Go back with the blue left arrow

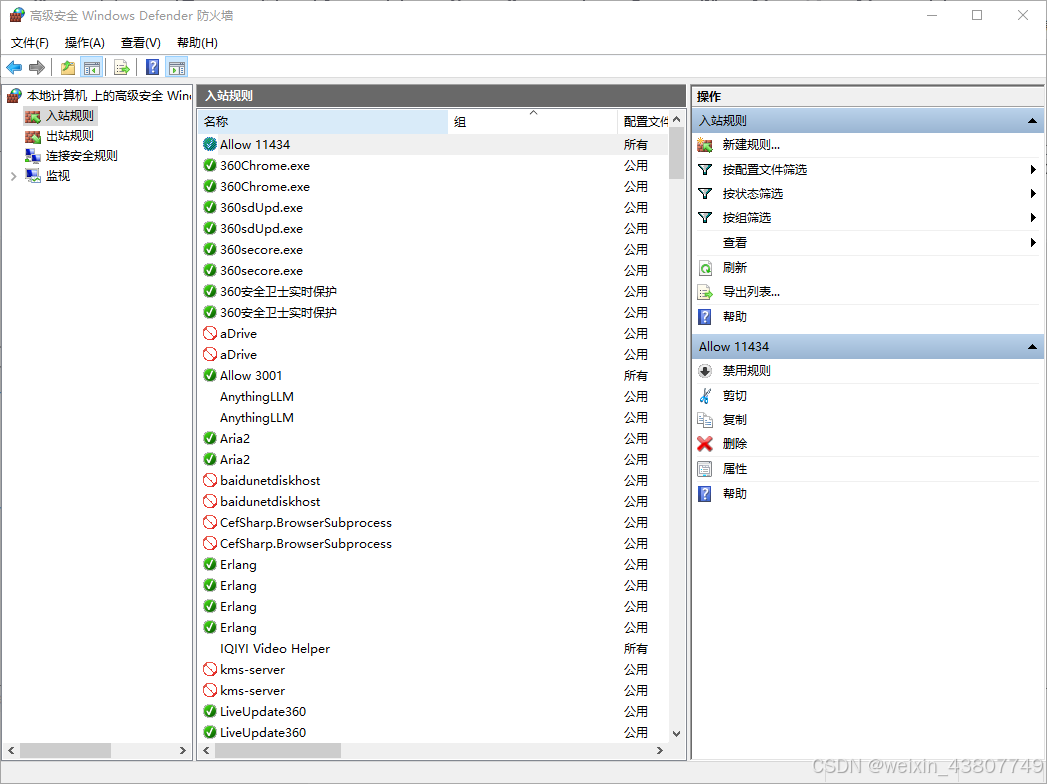[14, 67]
